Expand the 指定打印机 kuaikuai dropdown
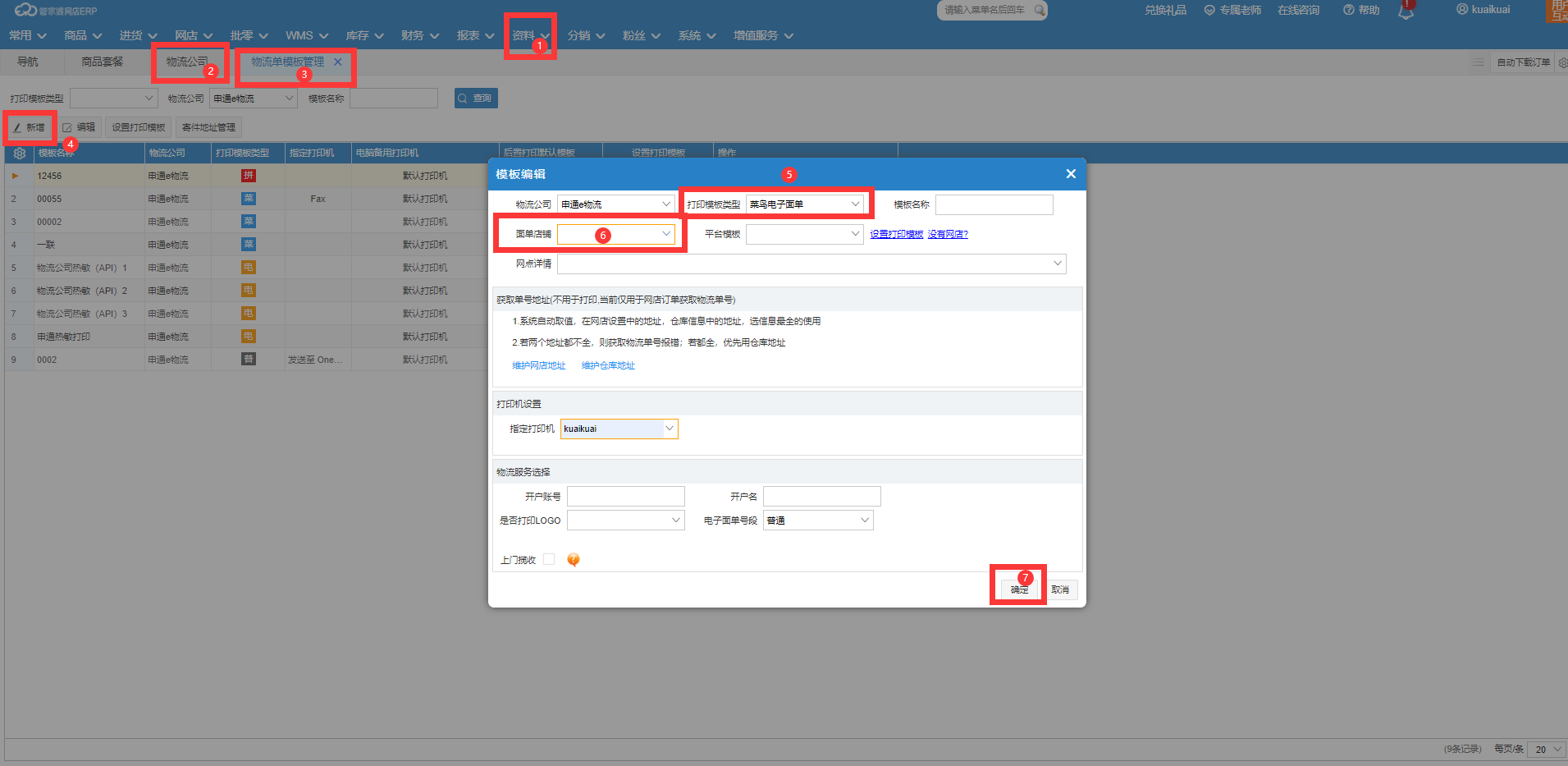Screen dimensions: 1568x766 670,429
